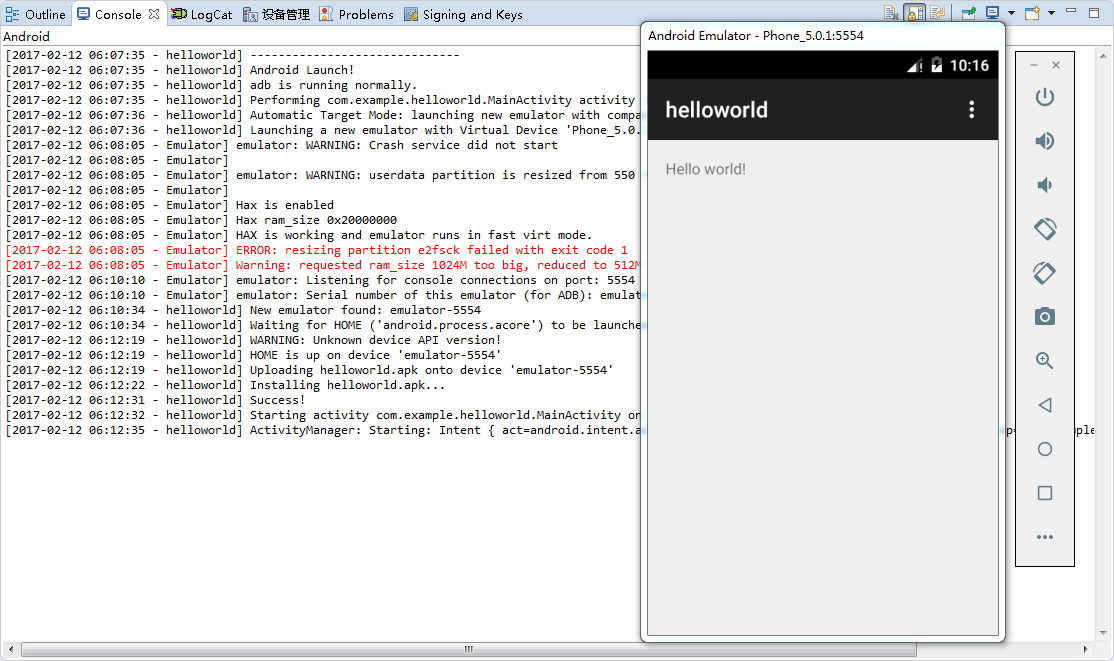
Task: Click the 'Installing helloworld.apk...' log line
Action: pyautogui.click(x=225, y=385)
